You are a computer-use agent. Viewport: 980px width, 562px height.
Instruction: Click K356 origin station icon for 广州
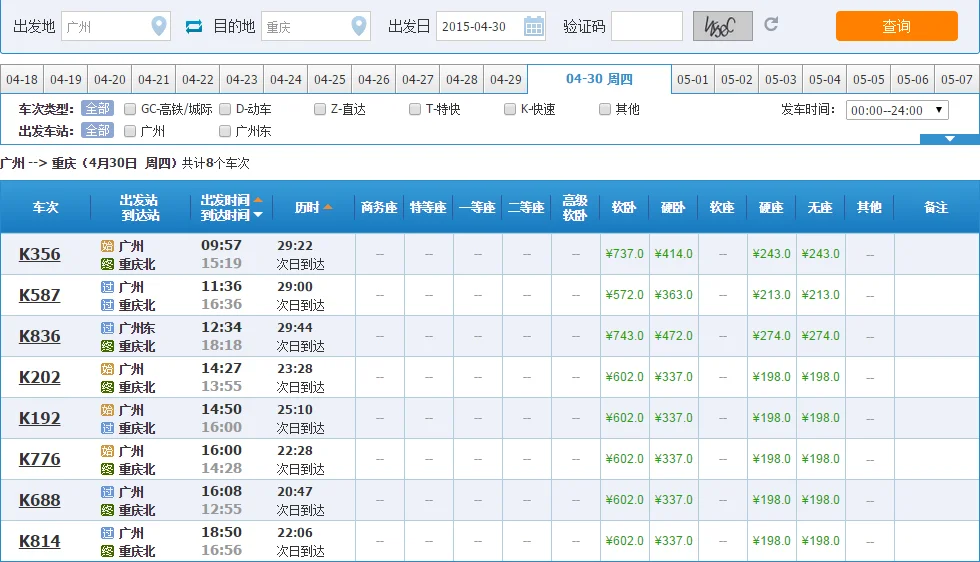tap(108, 246)
